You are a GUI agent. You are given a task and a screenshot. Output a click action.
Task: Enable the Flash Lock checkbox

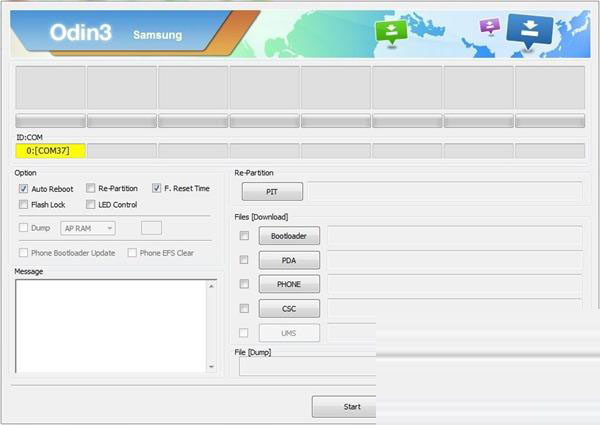23,204
